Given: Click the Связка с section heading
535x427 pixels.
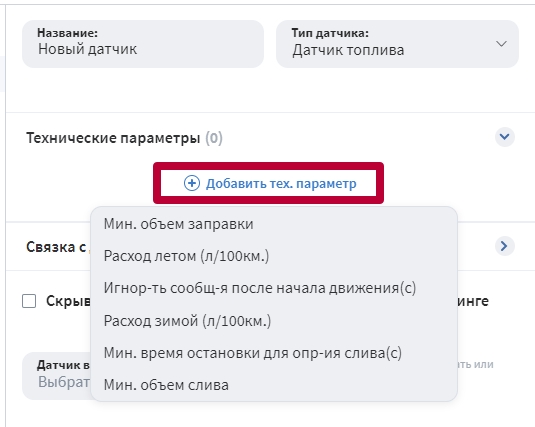Looking at the screenshot, I should [56, 246].
